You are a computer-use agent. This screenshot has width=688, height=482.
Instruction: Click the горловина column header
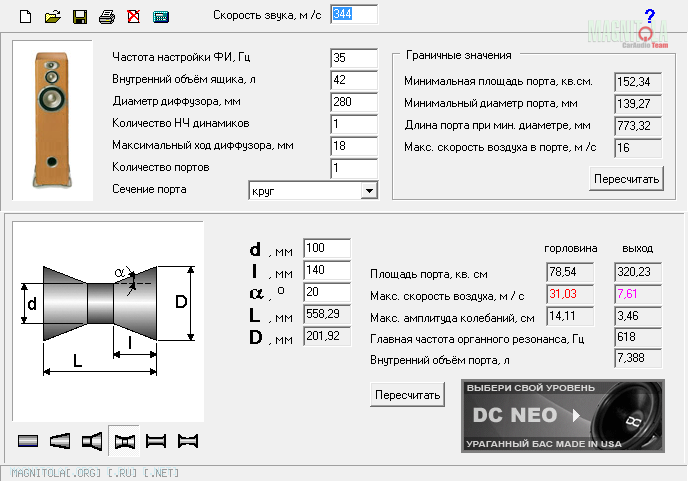(570, 249)
